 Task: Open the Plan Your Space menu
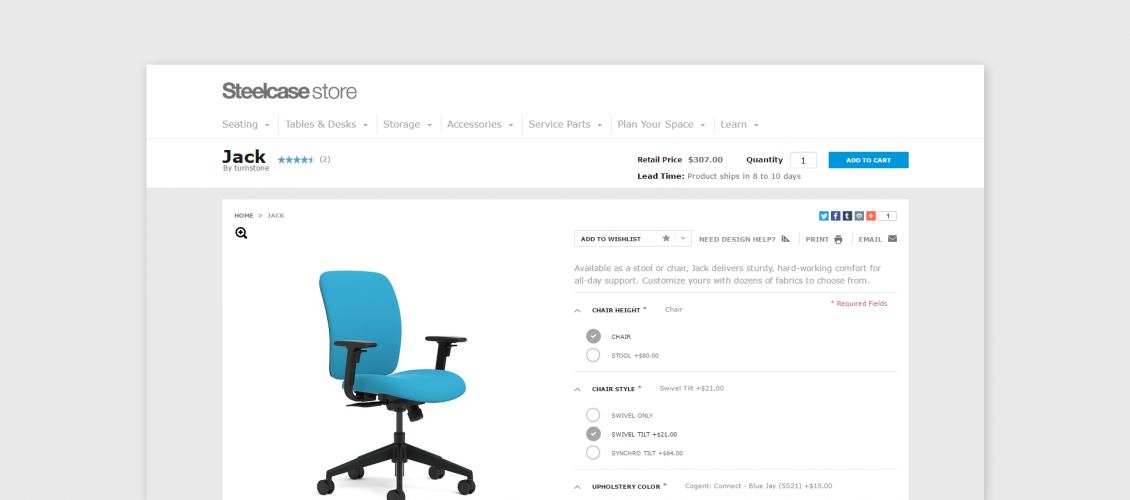click(661, 125)
